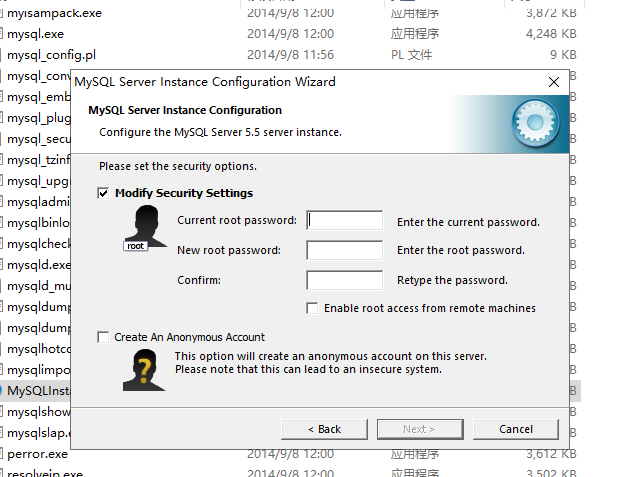
Task: Click the PL 文件 type cell
Action: [x=411, y=55]
